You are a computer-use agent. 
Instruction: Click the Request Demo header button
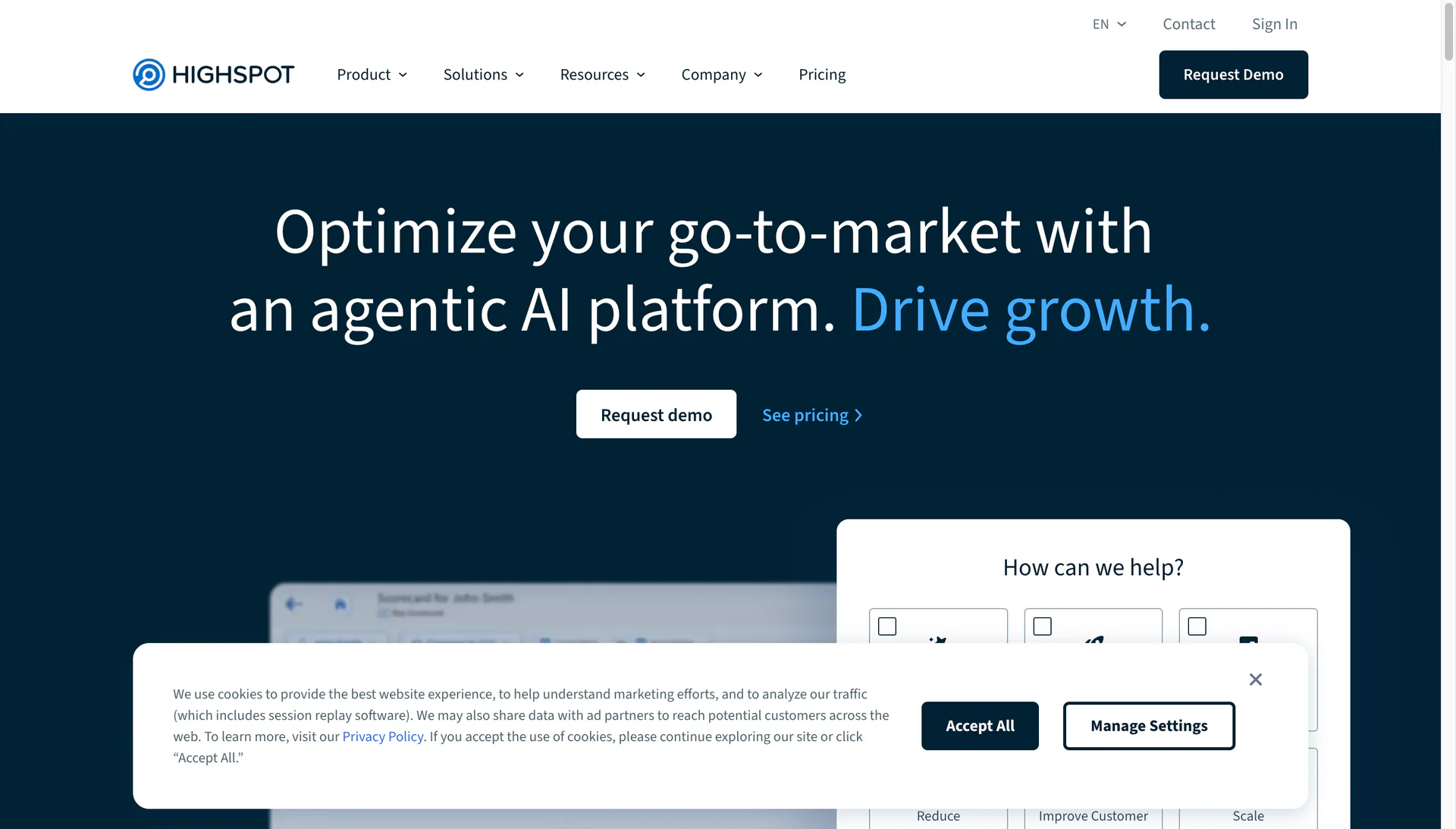[1233, 74]
